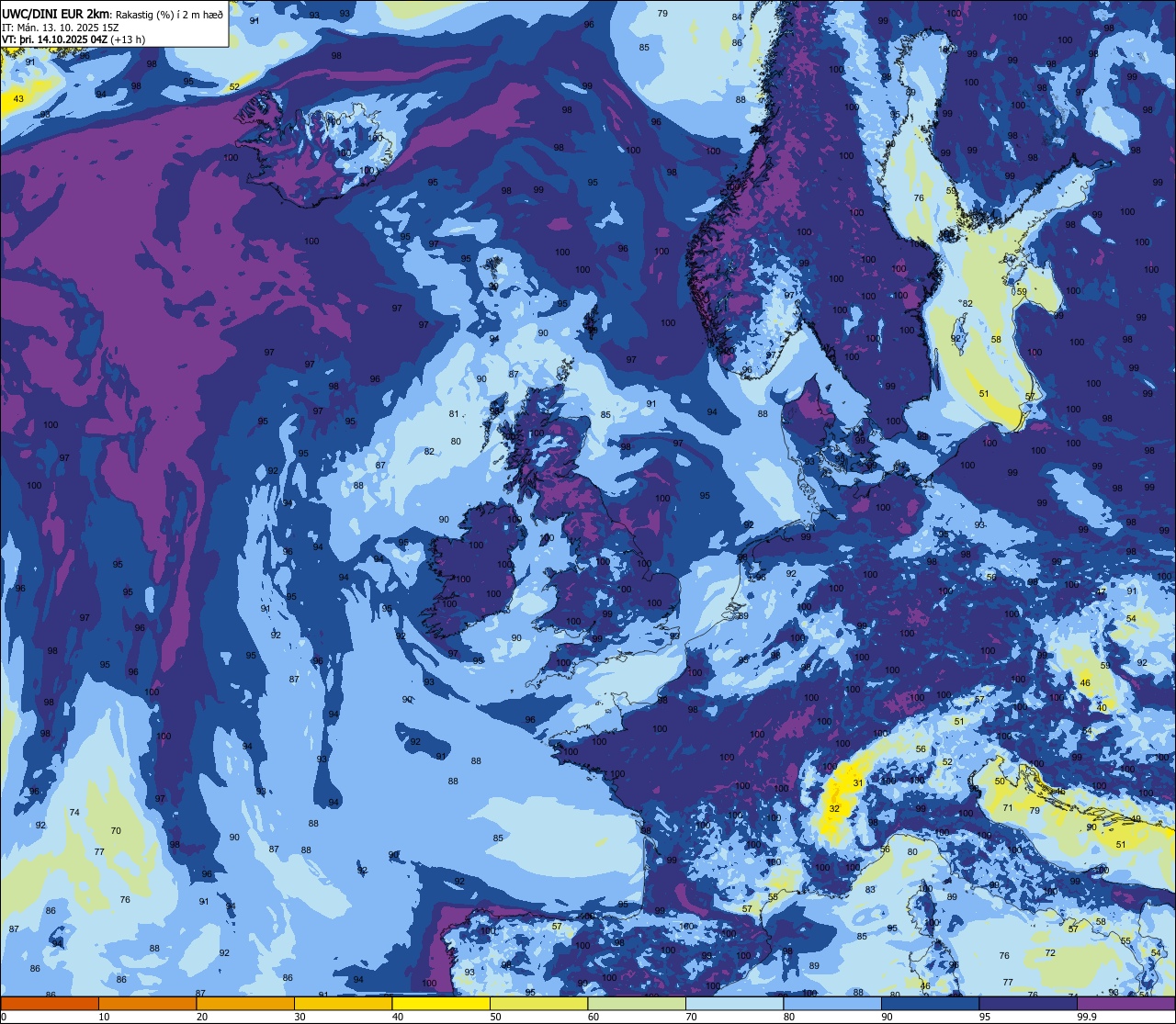Pick the light green 60–70 legend swatch
Screen dimensions: 1176x1024
coord(637,1003)
